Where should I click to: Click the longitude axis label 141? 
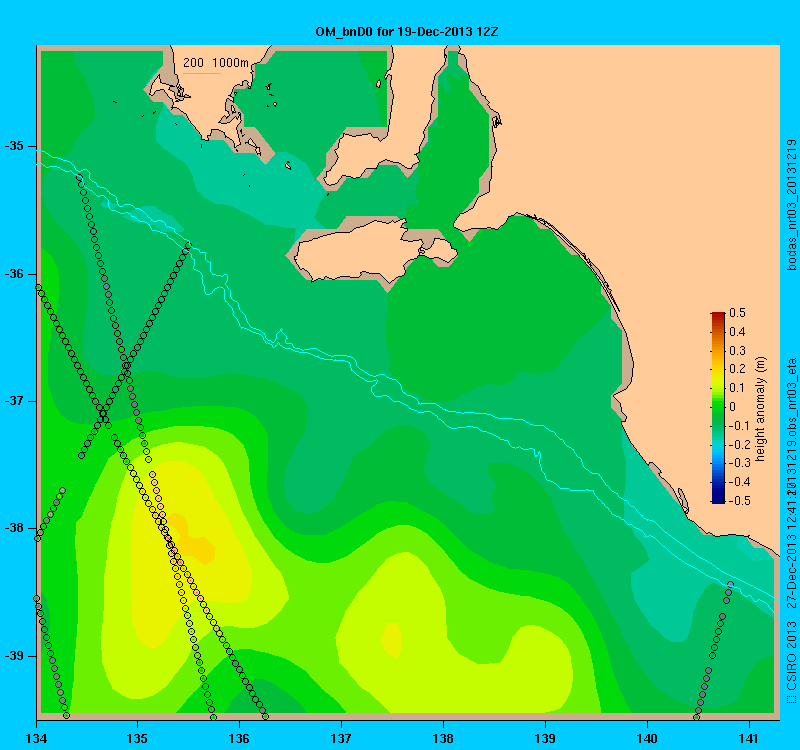click(x=749, y=738)
